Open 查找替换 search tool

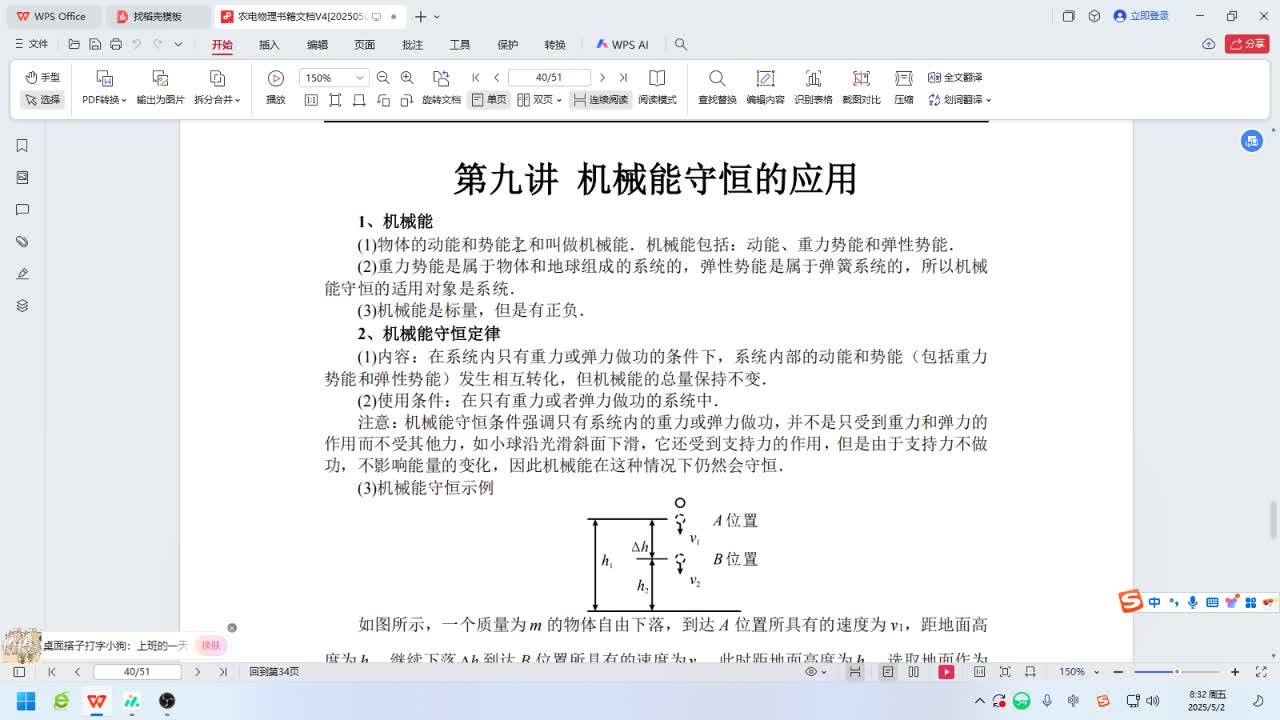coord(717,88)
